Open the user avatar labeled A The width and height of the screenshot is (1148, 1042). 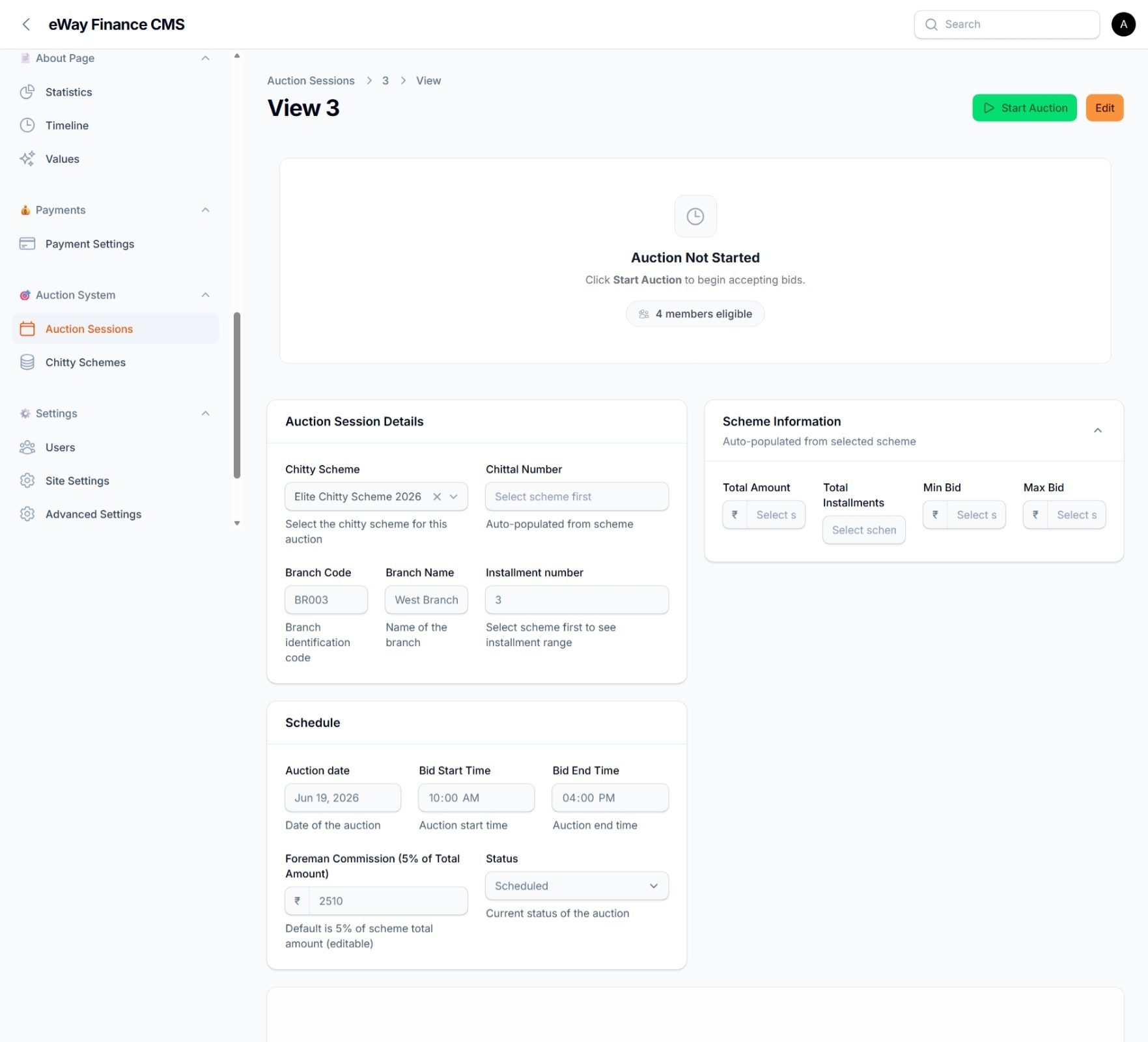pos(1123,24)
